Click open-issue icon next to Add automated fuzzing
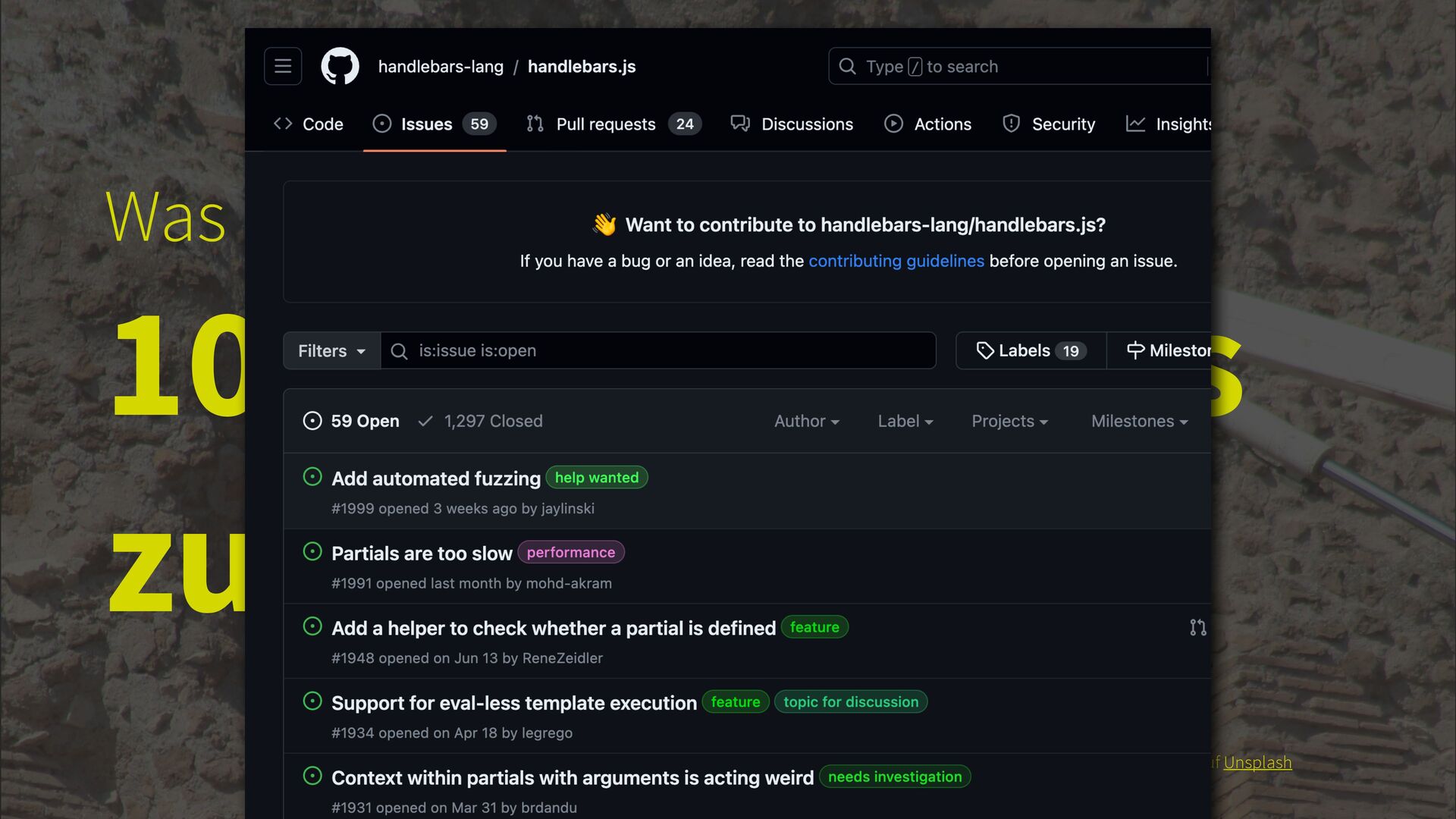Screen dimensions: 1456x819 (312, 477)
